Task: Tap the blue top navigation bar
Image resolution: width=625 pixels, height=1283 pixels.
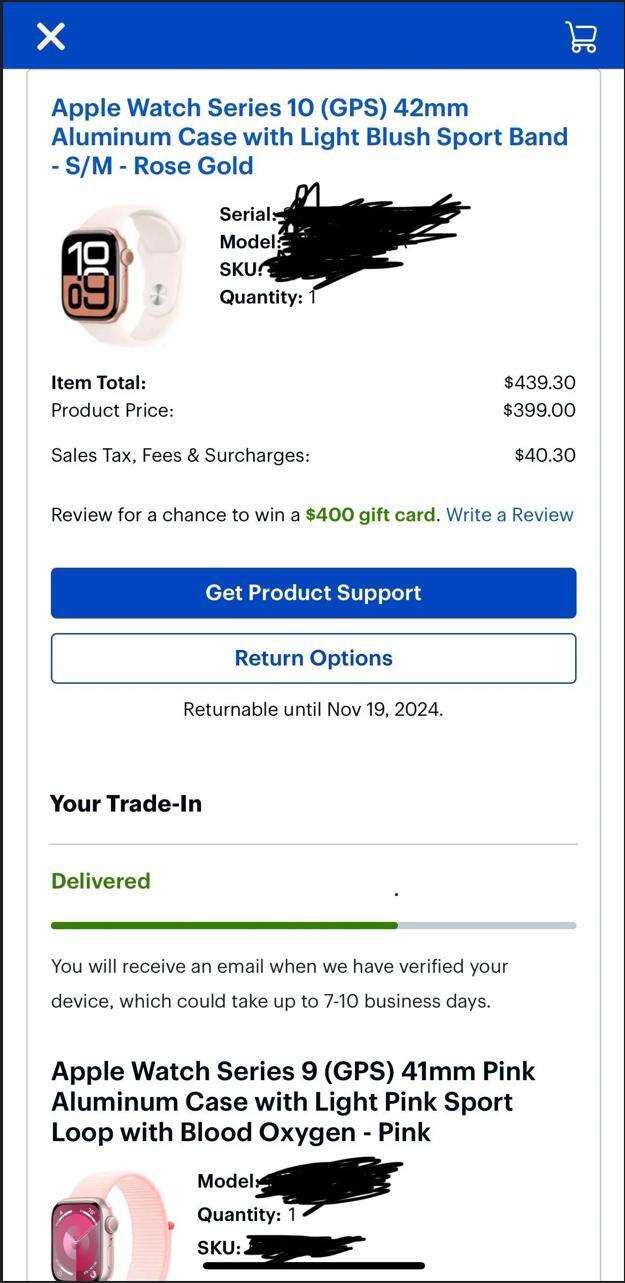Action: pos(312,36)
